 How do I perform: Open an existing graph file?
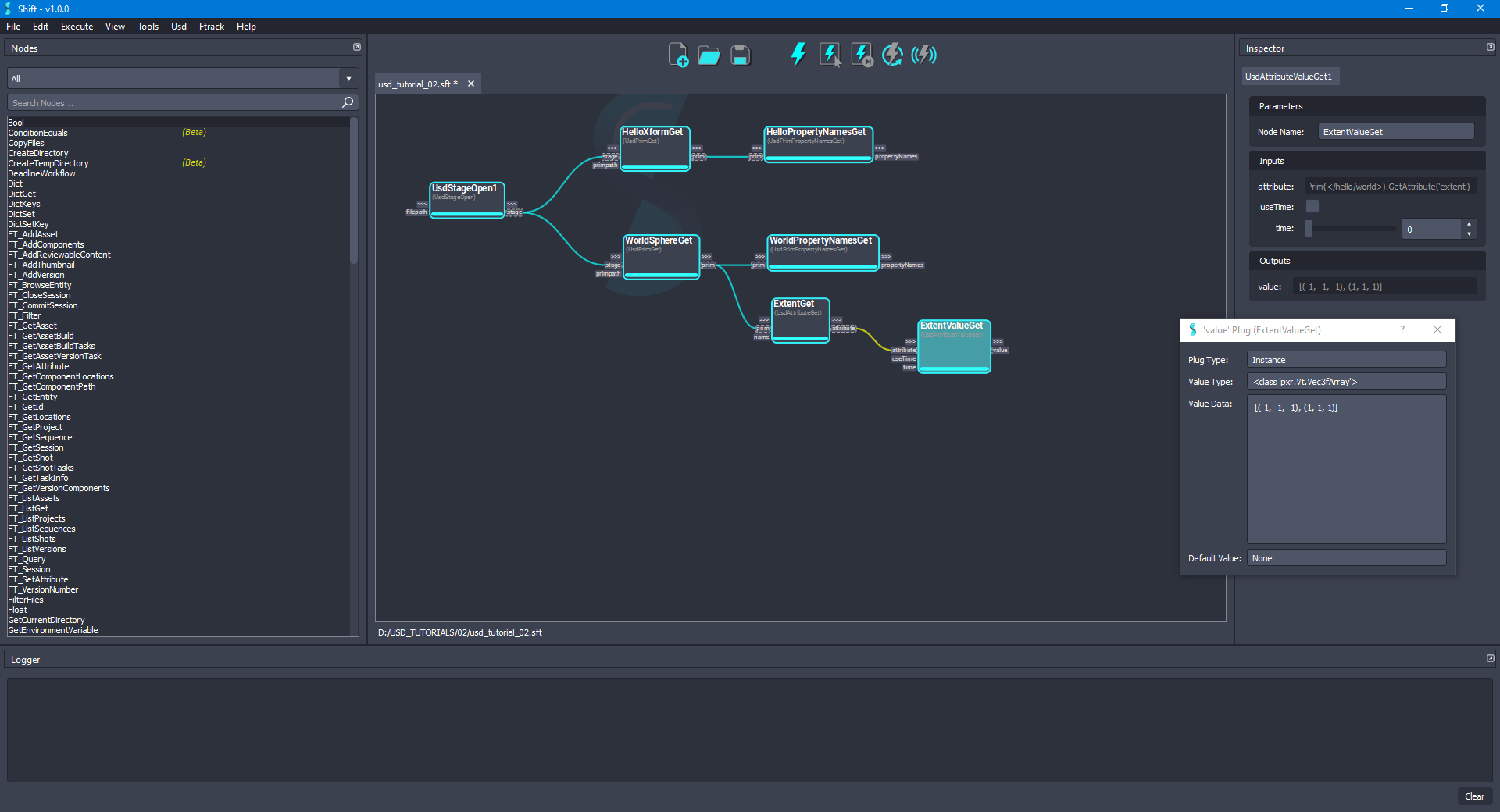(x=709, y=55)
